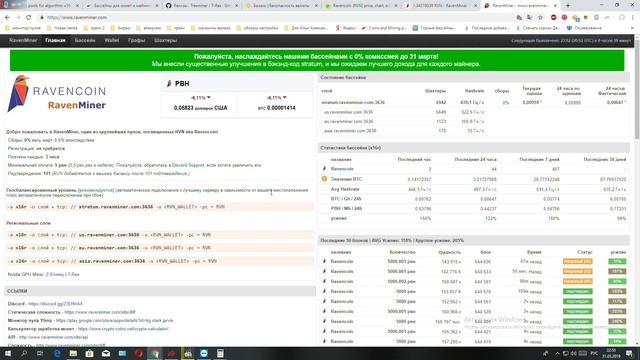The width and height of the screenshot is (640, 360).
Task: Open 'Новая папка' bookmark folder
Action: 62,28
